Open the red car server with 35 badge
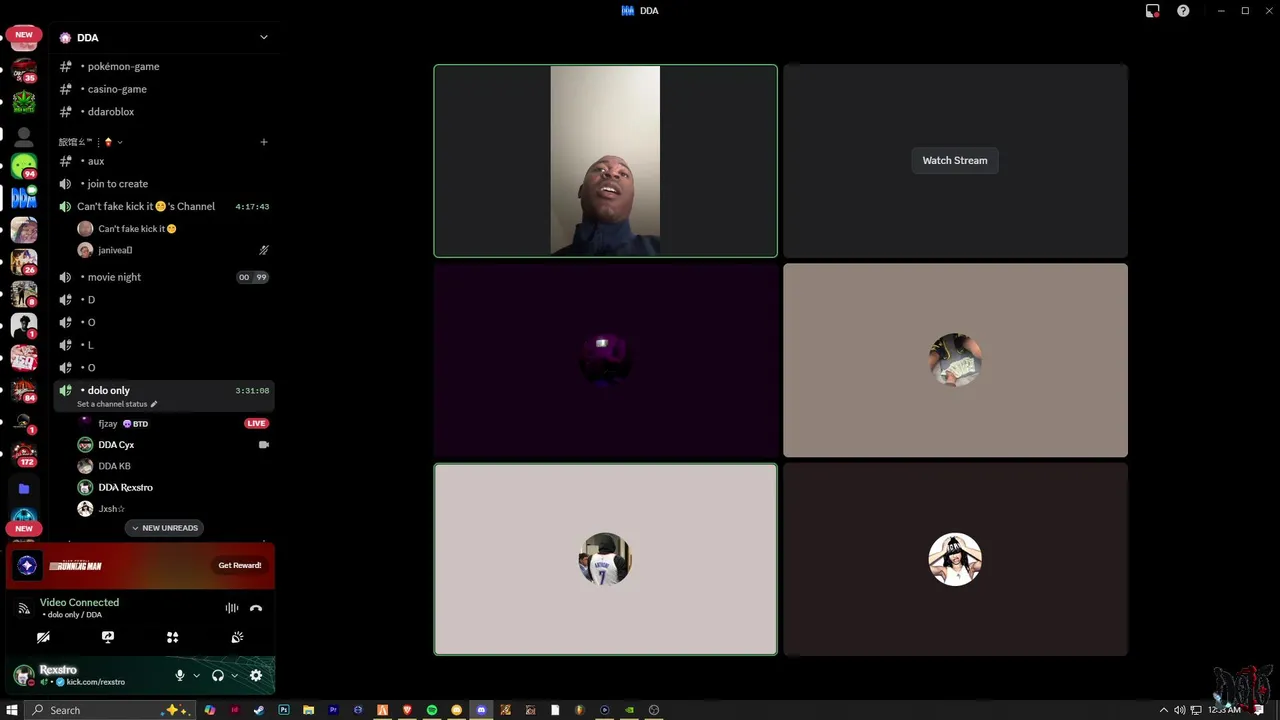The width and height of the screenshot is (1280, 720). 24,70
